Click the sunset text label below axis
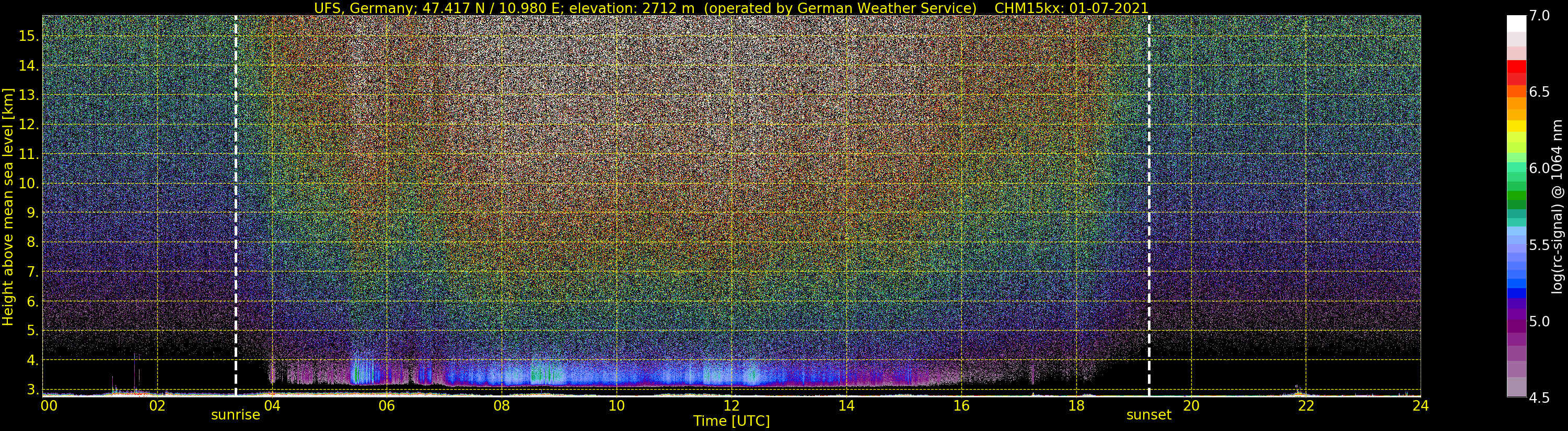This screenshot has height=431, width=1568. (x=1148, y=415)
